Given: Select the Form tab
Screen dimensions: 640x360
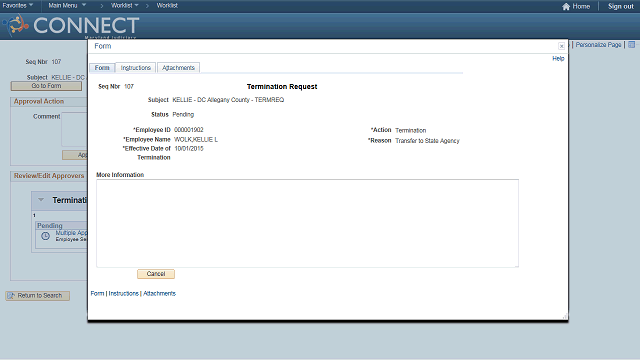Looking at the screenshot, I should click(102, 68).
